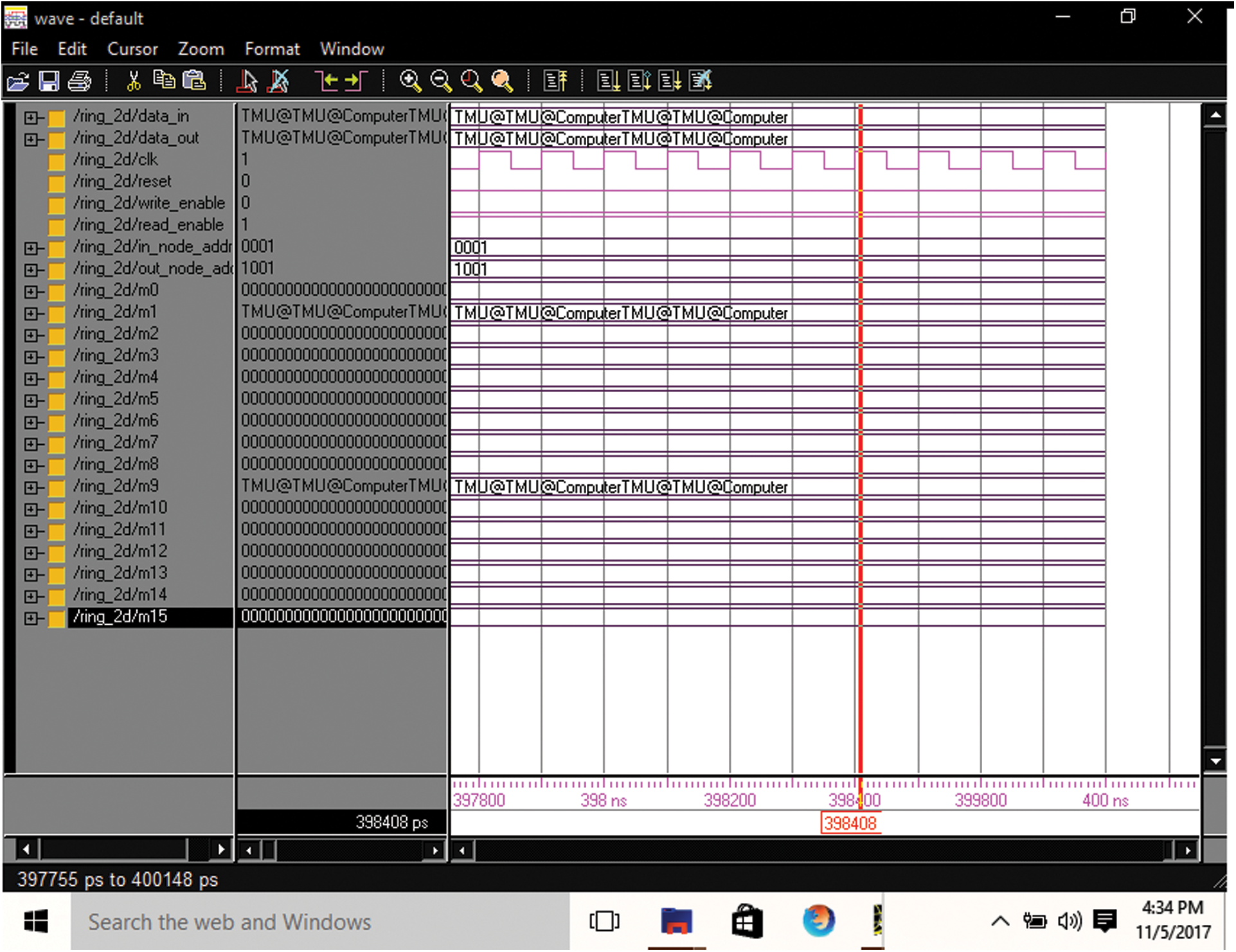Click the Print waveform icon

(80, 81)
